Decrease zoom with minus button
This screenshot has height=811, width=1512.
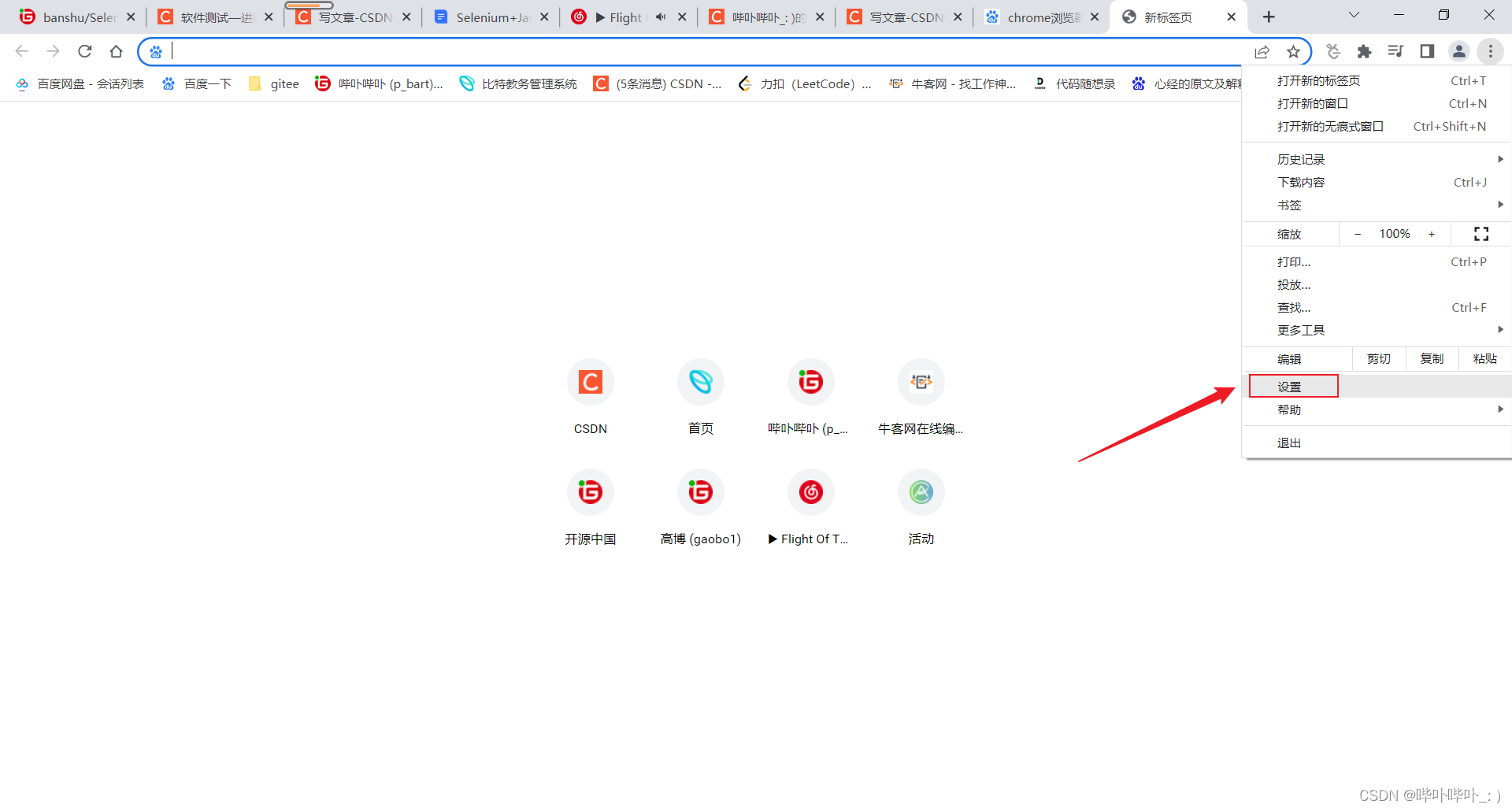pos(1357,234)
